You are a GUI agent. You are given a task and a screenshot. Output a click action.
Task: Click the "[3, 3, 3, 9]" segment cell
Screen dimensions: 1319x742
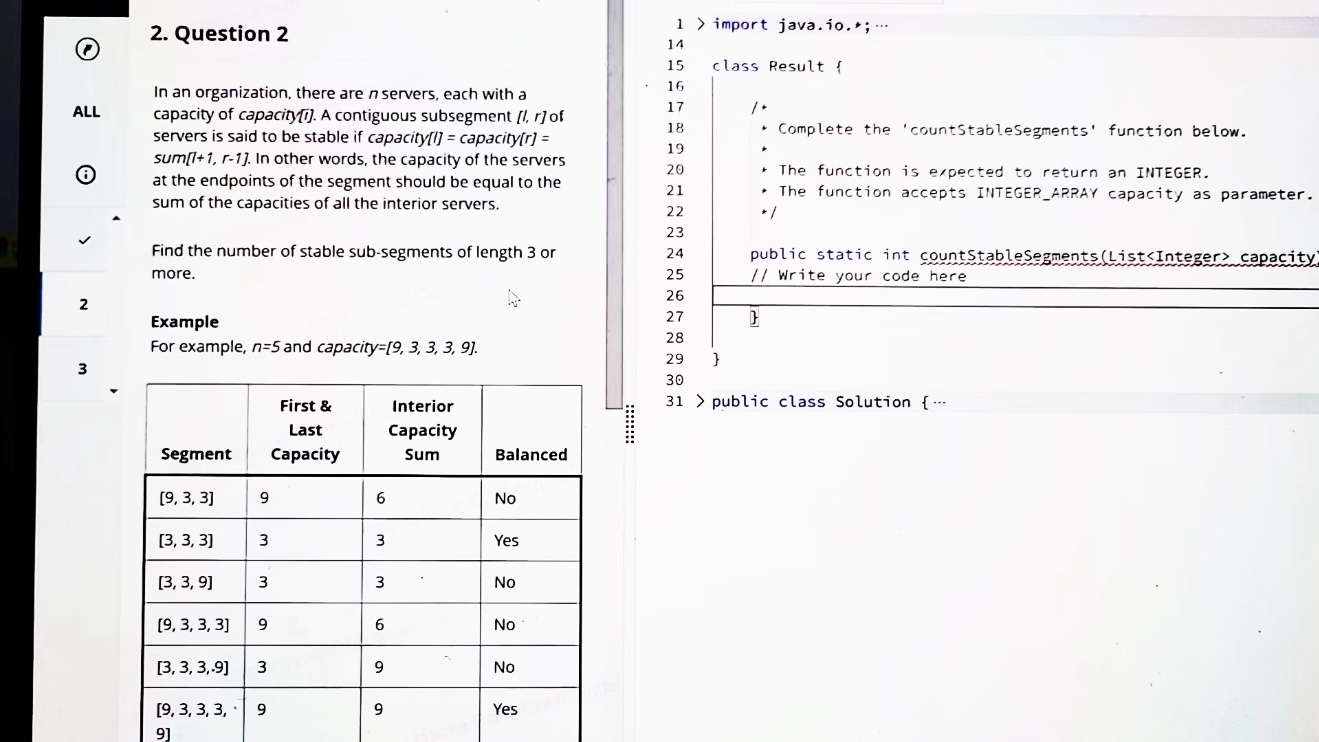194,667
